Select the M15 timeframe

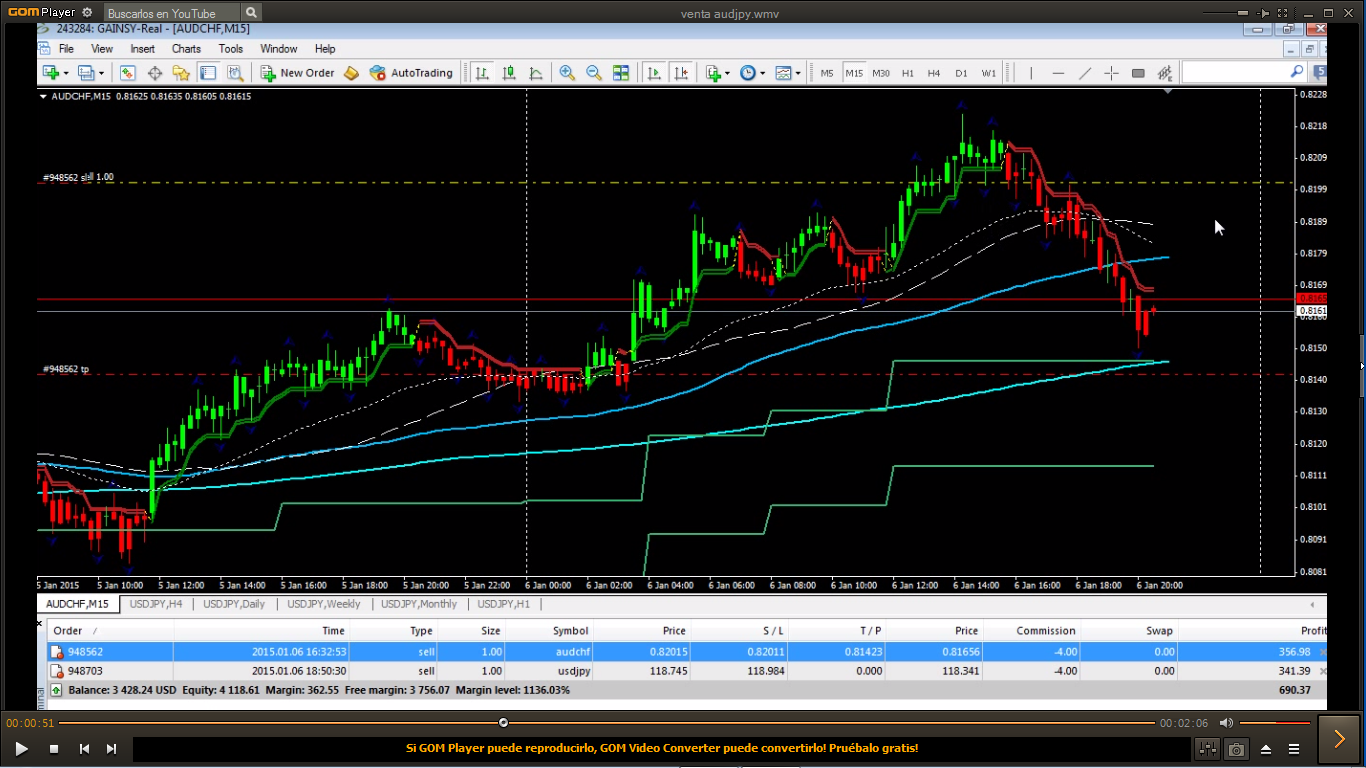pyautogui.click(x=854, y=73)
